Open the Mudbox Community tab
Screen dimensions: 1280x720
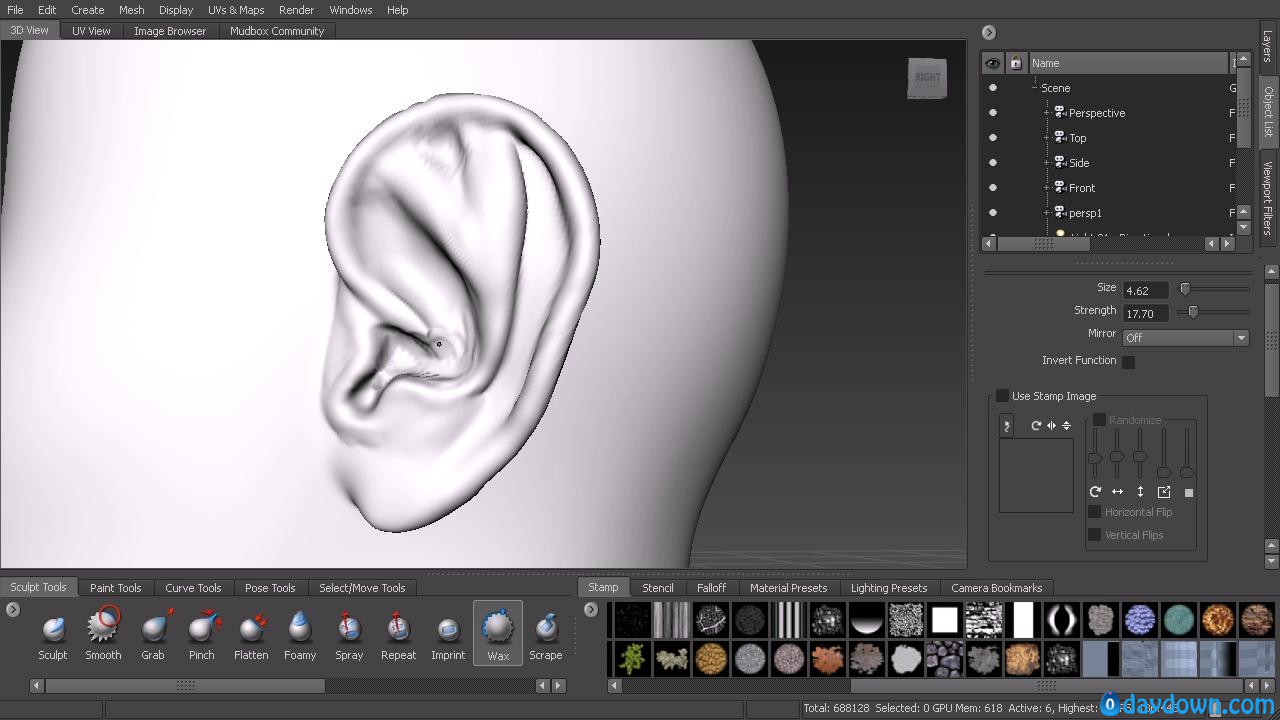277,31
